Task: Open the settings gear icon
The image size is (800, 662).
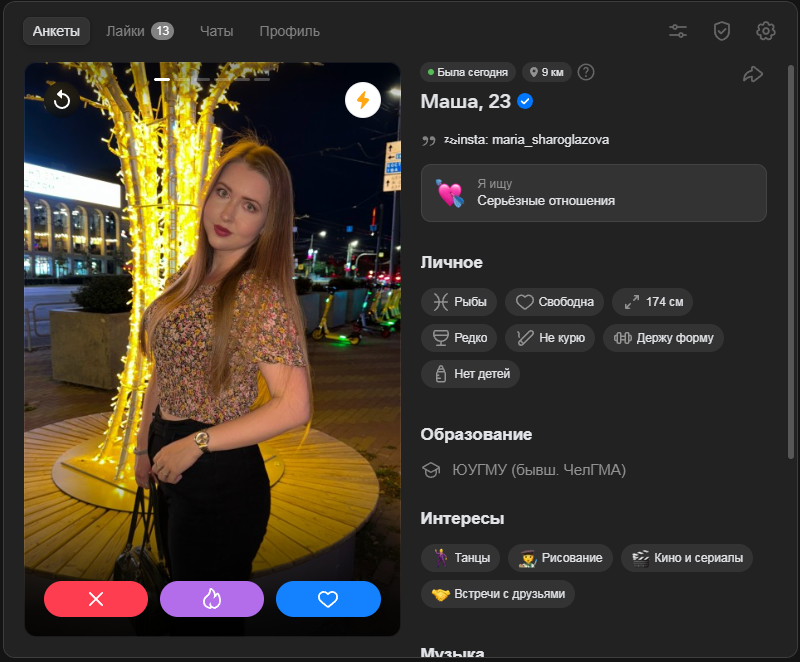Action: (765, 31)
